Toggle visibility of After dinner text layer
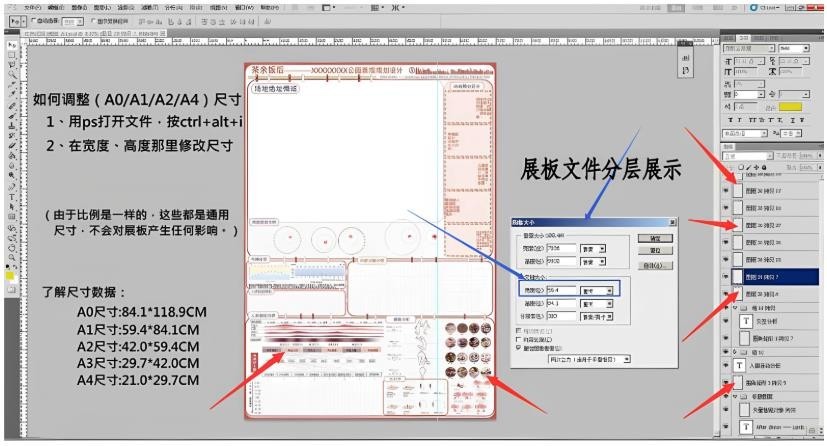Screen dimensions: 827x446 (x=726, y=427)
